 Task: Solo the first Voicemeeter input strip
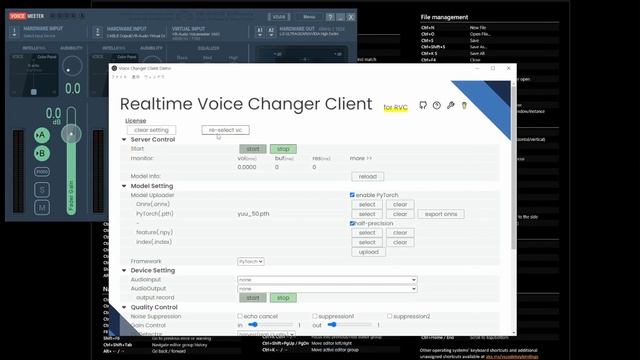tap(42, 190)
